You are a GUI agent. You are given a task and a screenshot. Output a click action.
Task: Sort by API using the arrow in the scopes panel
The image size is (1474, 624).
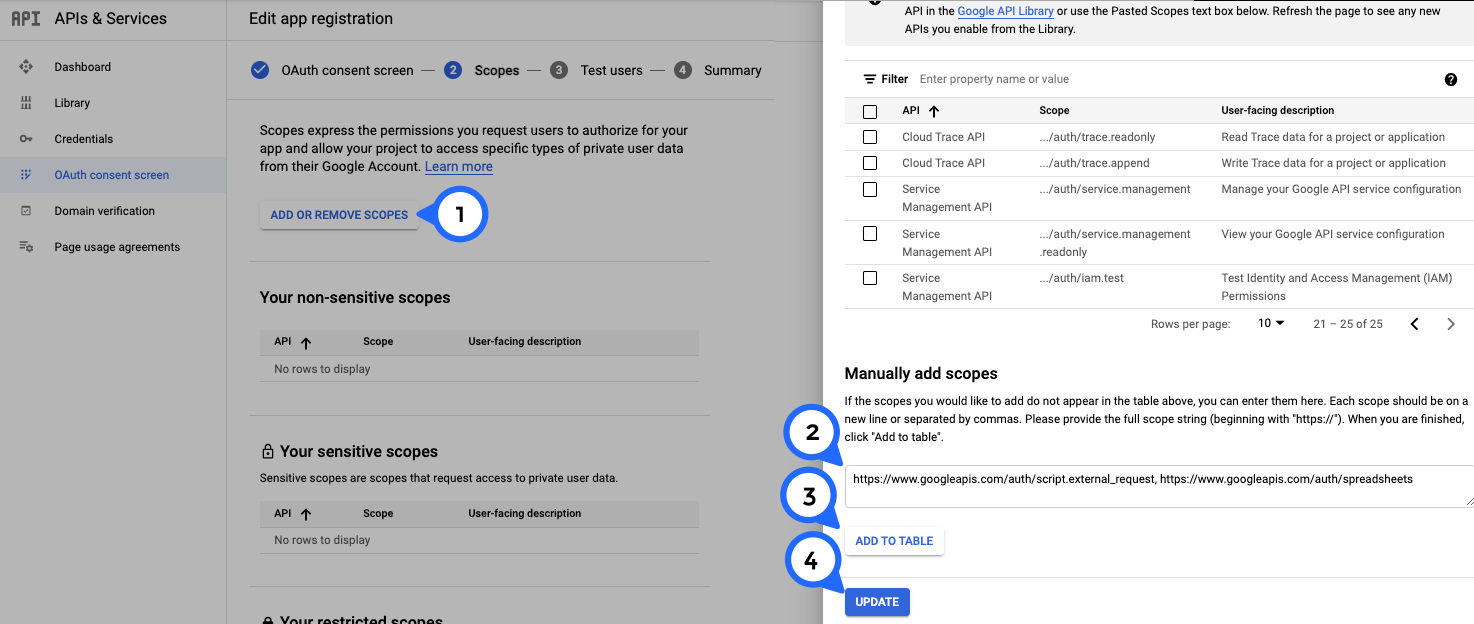pos(935,111)
